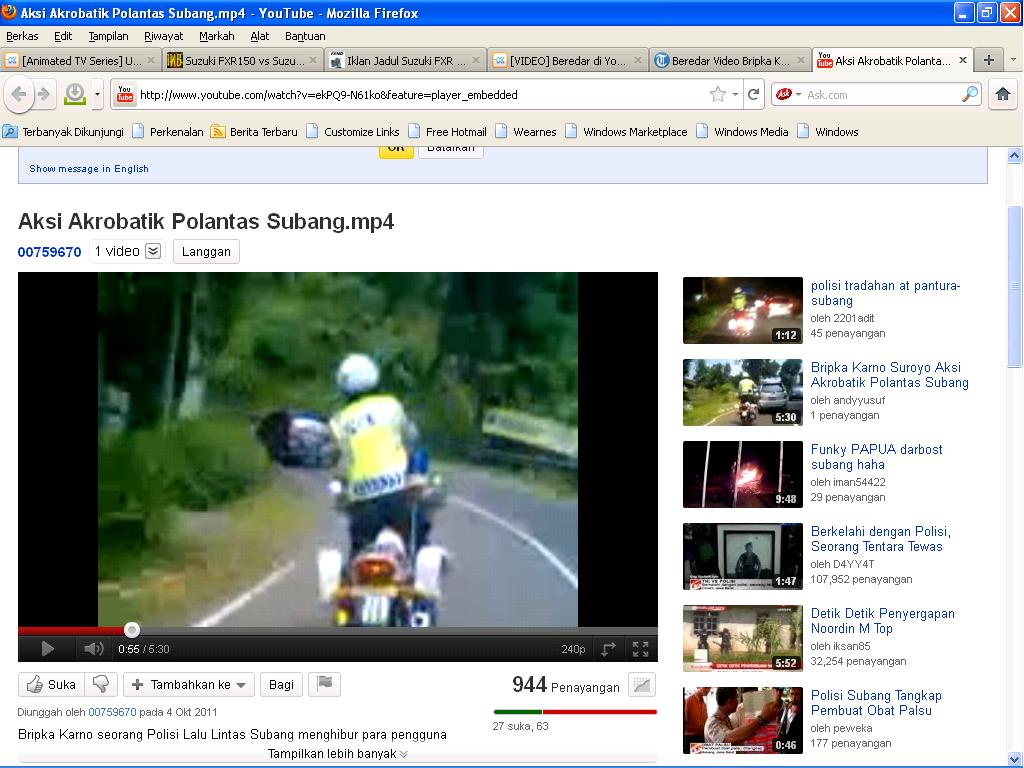
Task: Show video statistics chart icon
Action: [x=642, y=685]
